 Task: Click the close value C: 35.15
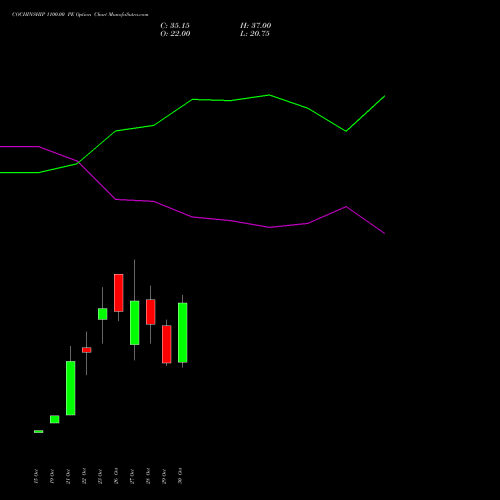pos(175,25)
